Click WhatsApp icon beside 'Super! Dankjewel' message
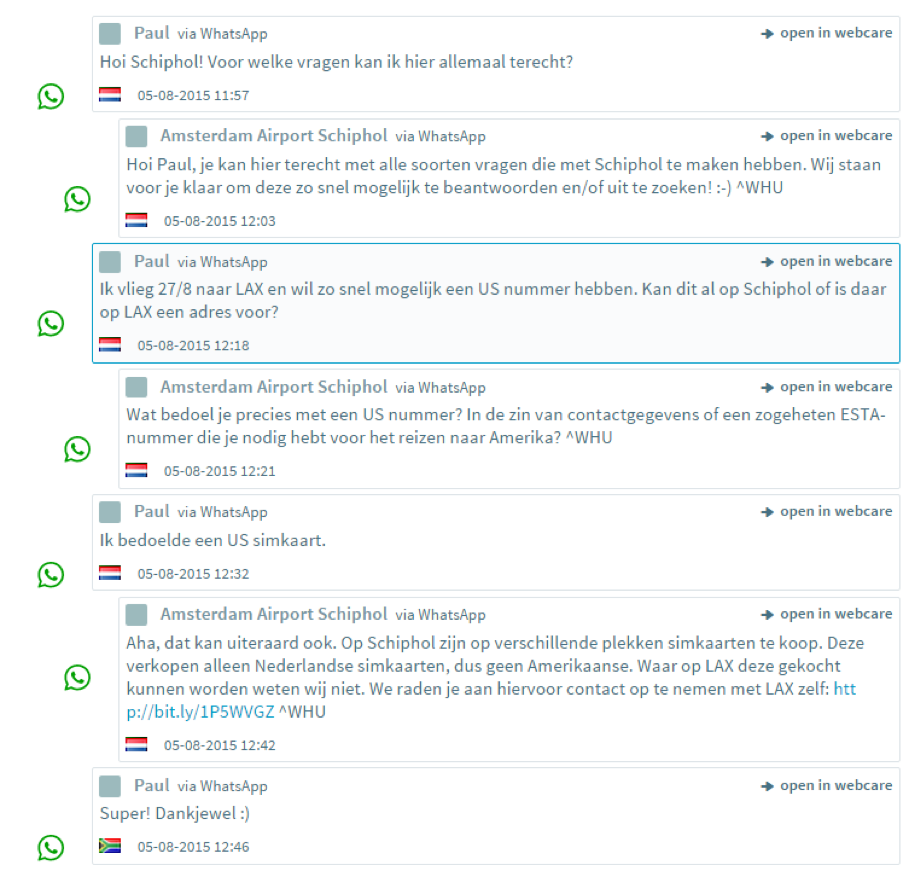 pos(51,847)
